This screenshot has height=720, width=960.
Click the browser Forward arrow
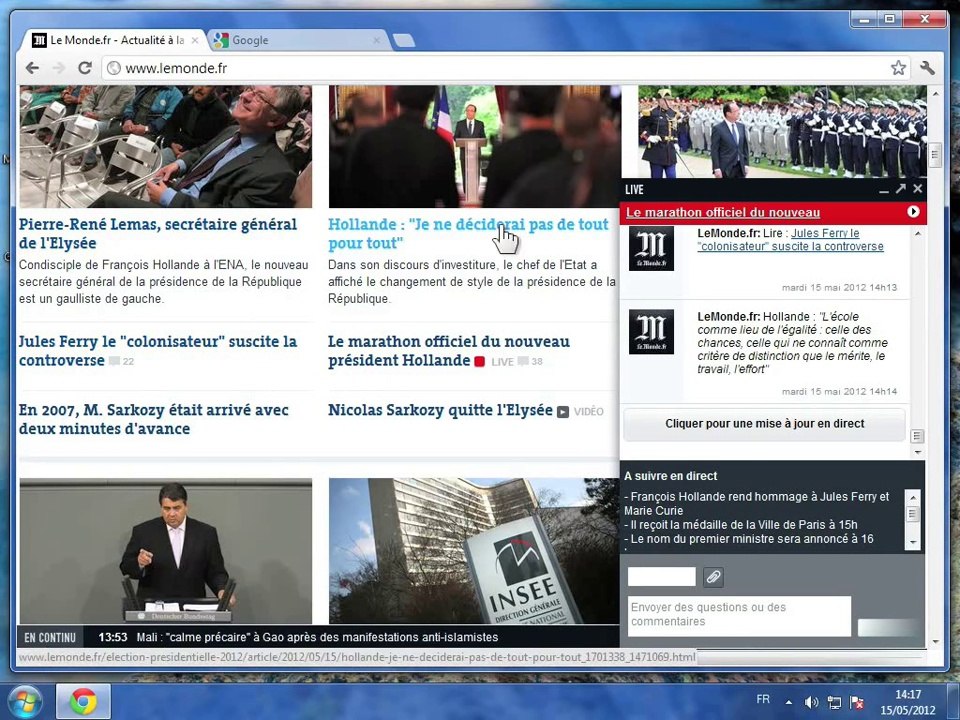[x=59, y=68]
